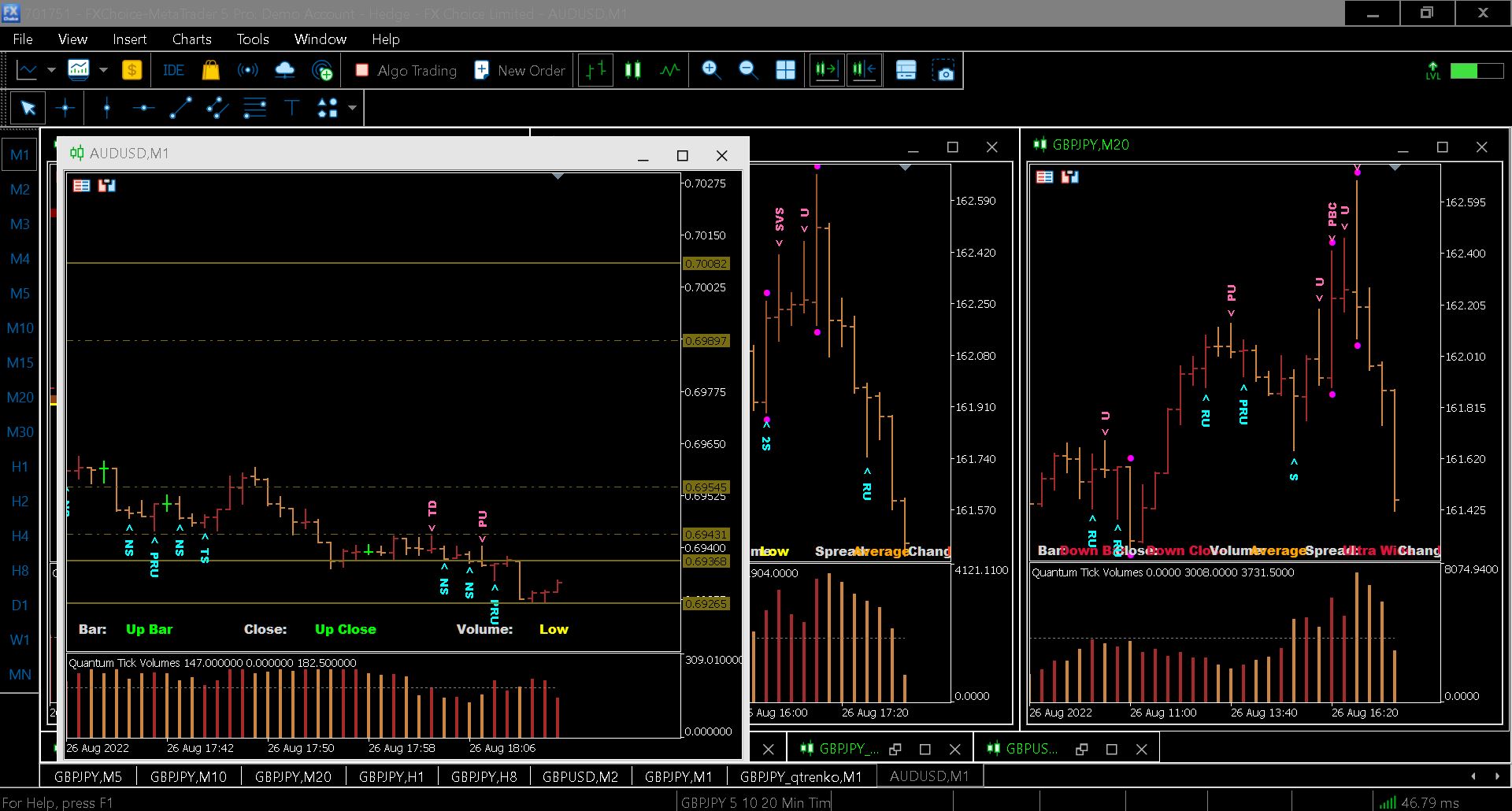Open the Market shopping bag icon
This screenshot has height=811, width=1512.
(210, 70)
